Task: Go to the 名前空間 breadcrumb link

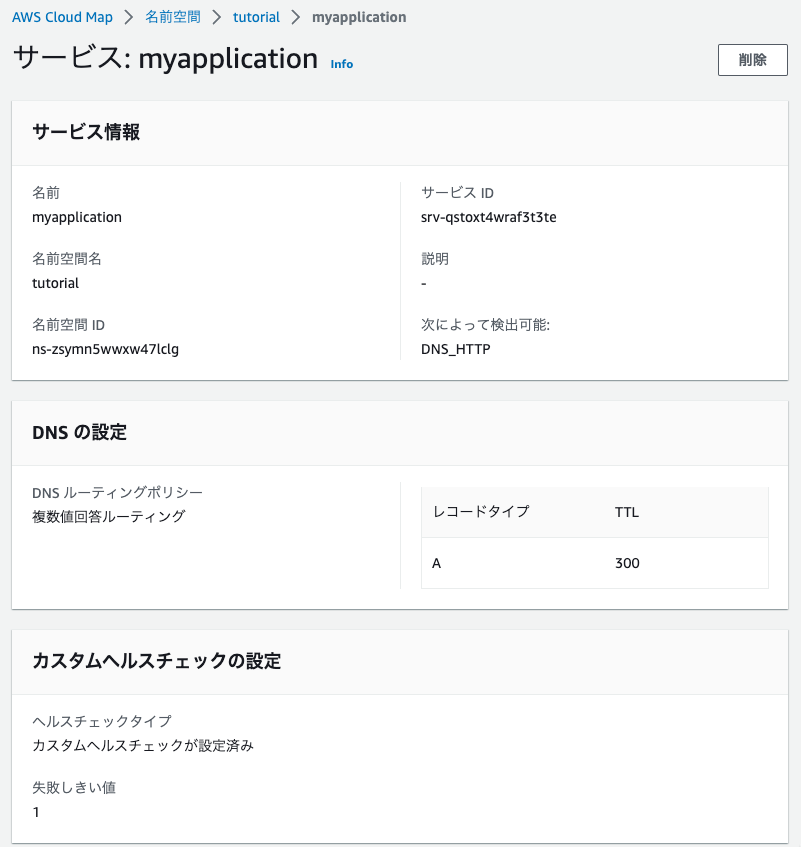Action: (x=173, y=17)
